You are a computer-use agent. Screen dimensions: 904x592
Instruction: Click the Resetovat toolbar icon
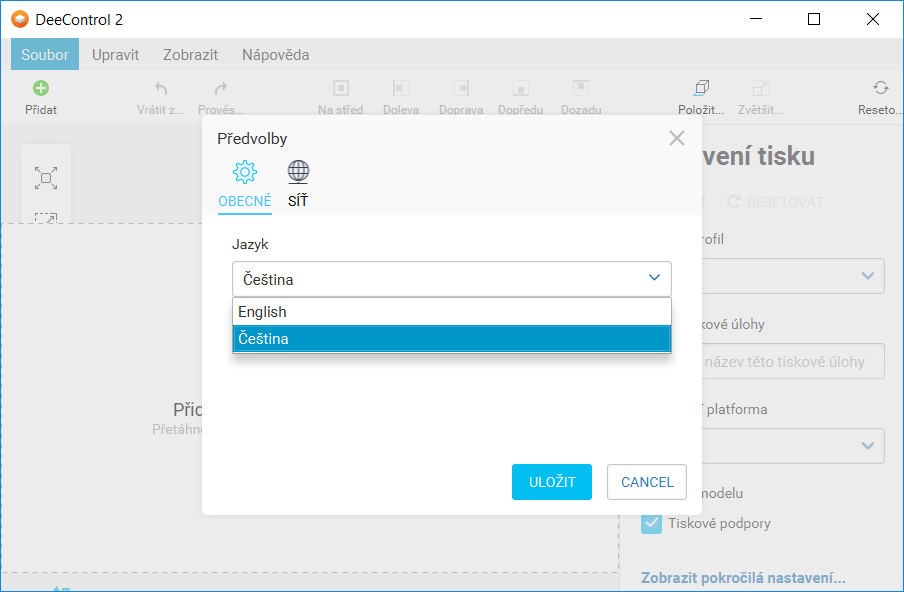click(880, 89)
